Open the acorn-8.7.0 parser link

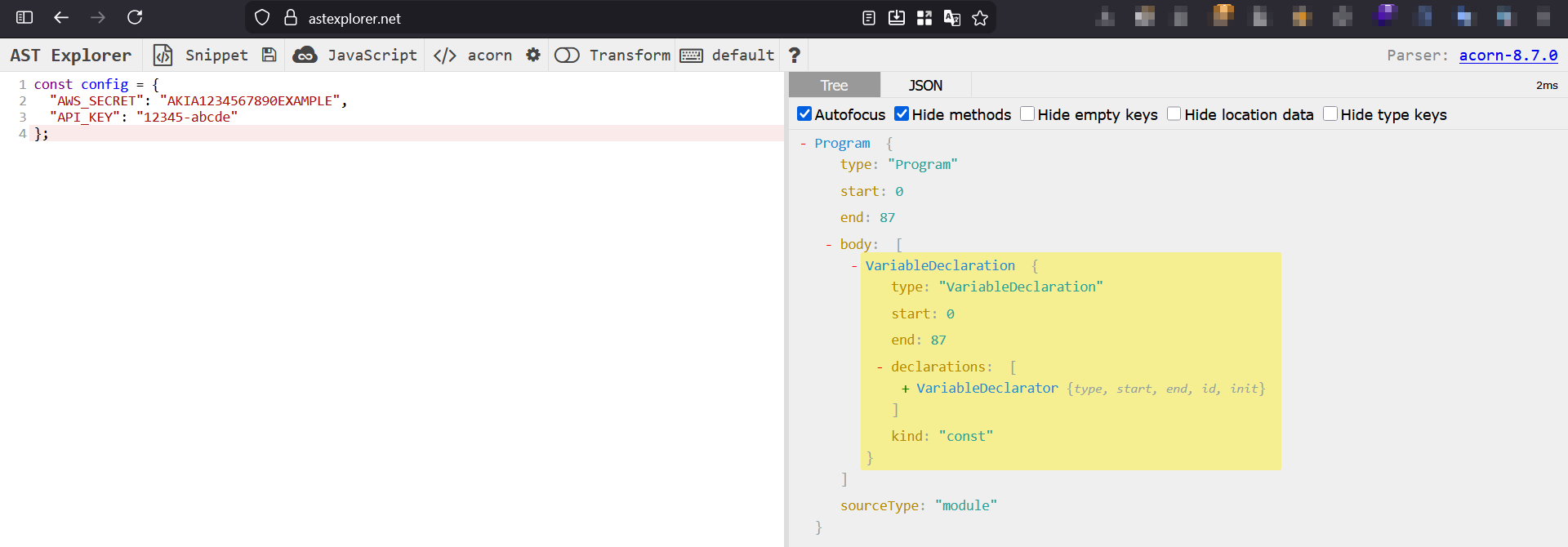pos(1508,55)
